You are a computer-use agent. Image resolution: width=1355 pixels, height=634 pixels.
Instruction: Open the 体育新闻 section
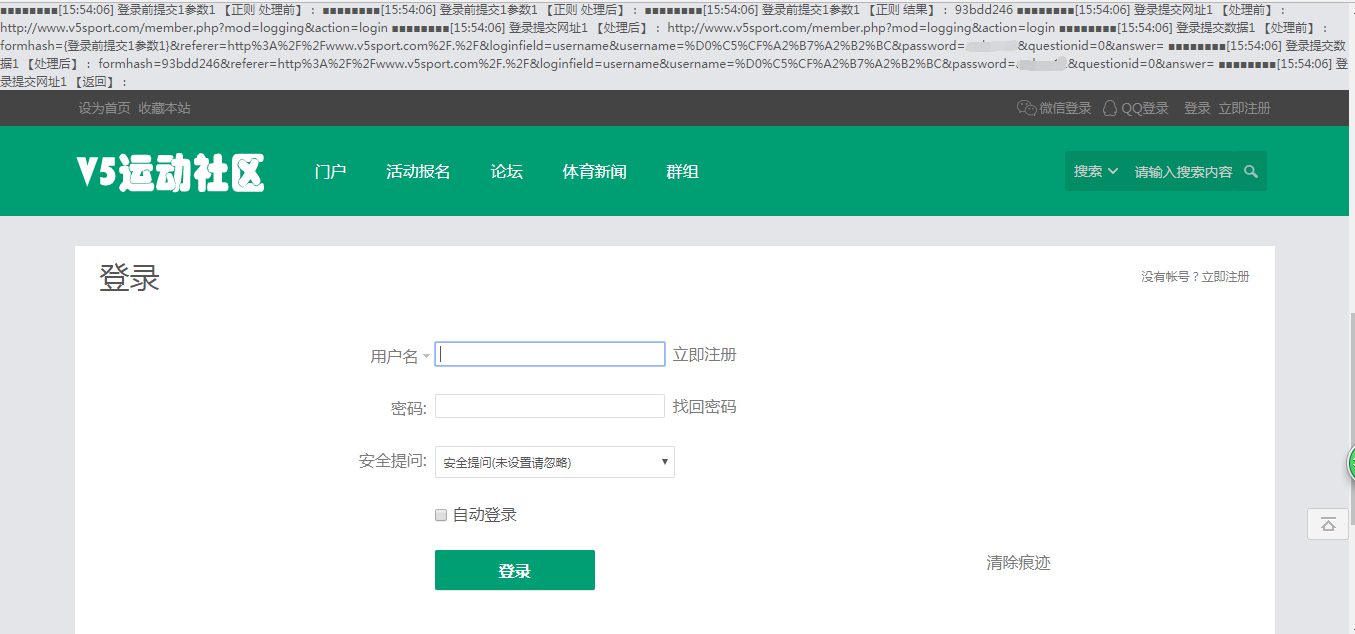[x=594, y=172]
